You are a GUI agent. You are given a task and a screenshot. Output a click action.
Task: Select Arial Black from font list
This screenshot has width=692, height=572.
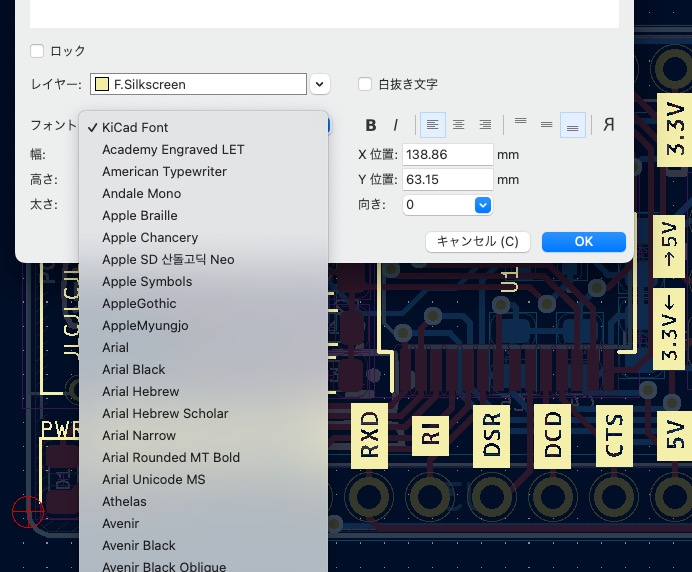(134, 369)
